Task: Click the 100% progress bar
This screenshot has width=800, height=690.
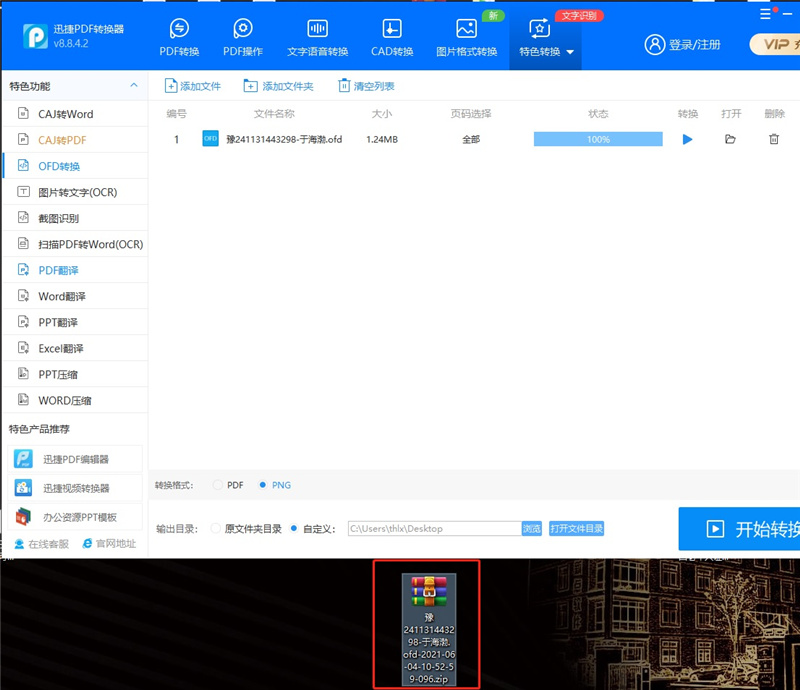Action: pyautogui.click(x=598, y=139)
